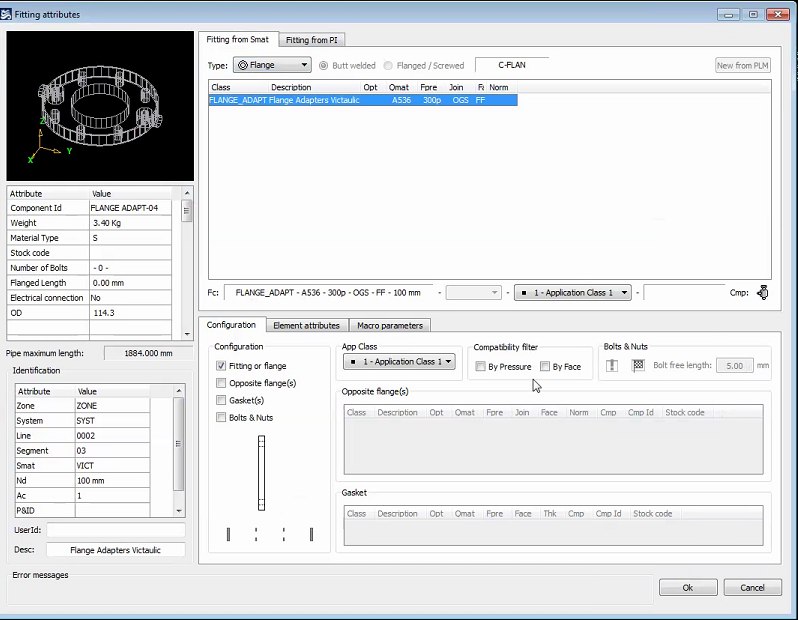
Task: Open the Application Class 1 dropdown beside Fc
Action: (x=573, y=293)
